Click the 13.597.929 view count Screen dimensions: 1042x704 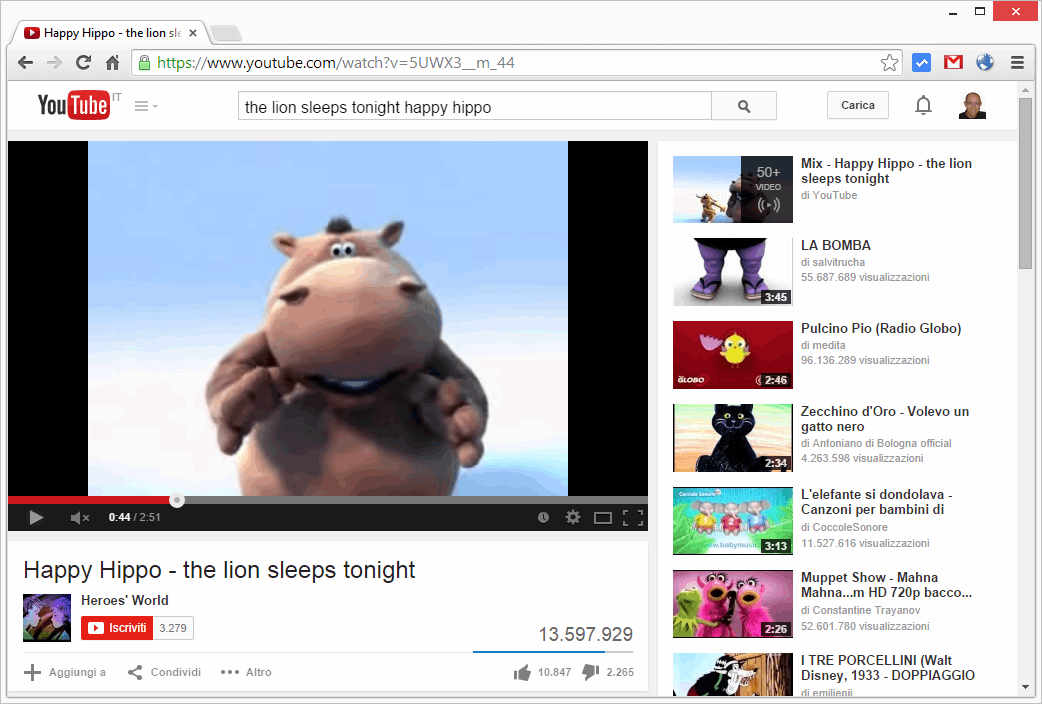pos(585,634)
